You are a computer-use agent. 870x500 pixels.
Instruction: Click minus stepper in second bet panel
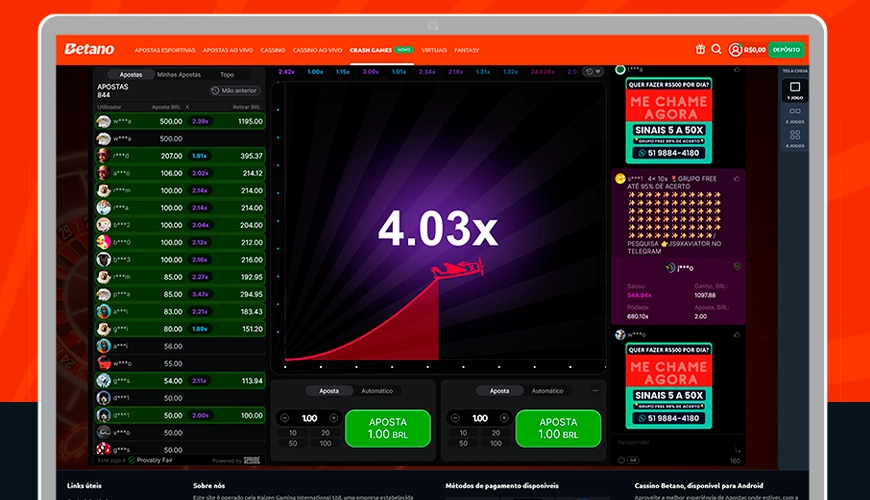[x=456, y=418]
